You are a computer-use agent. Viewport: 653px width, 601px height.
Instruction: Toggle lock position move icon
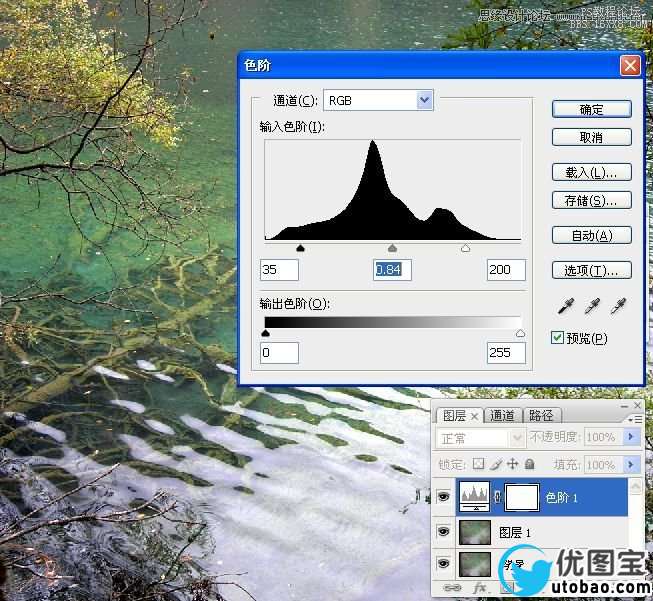tap(513, 464)
